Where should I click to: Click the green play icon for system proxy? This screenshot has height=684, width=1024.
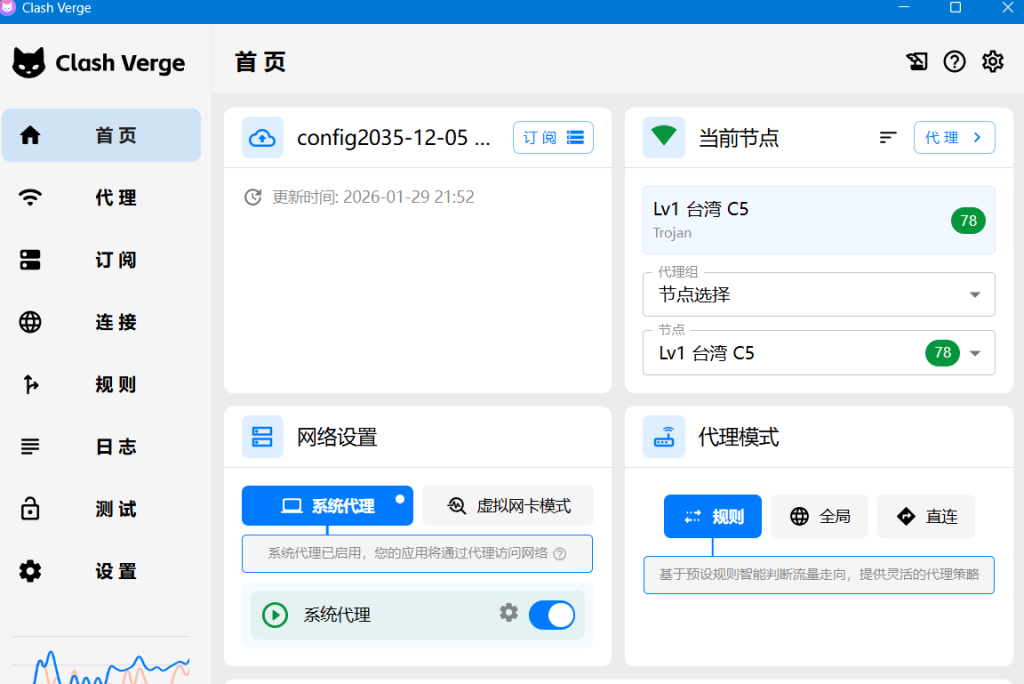275,615
